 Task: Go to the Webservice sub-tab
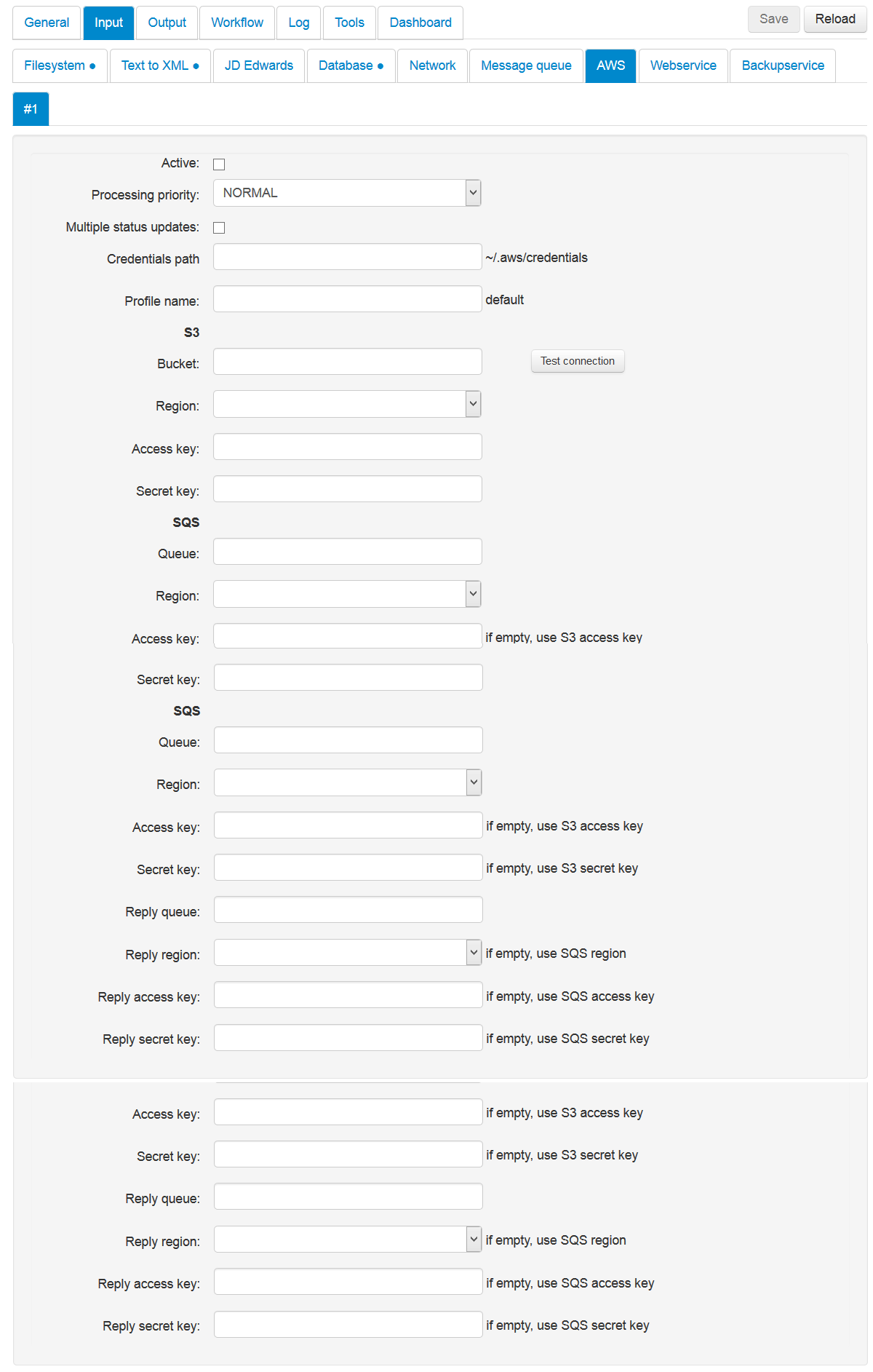(x=683, y=66)
